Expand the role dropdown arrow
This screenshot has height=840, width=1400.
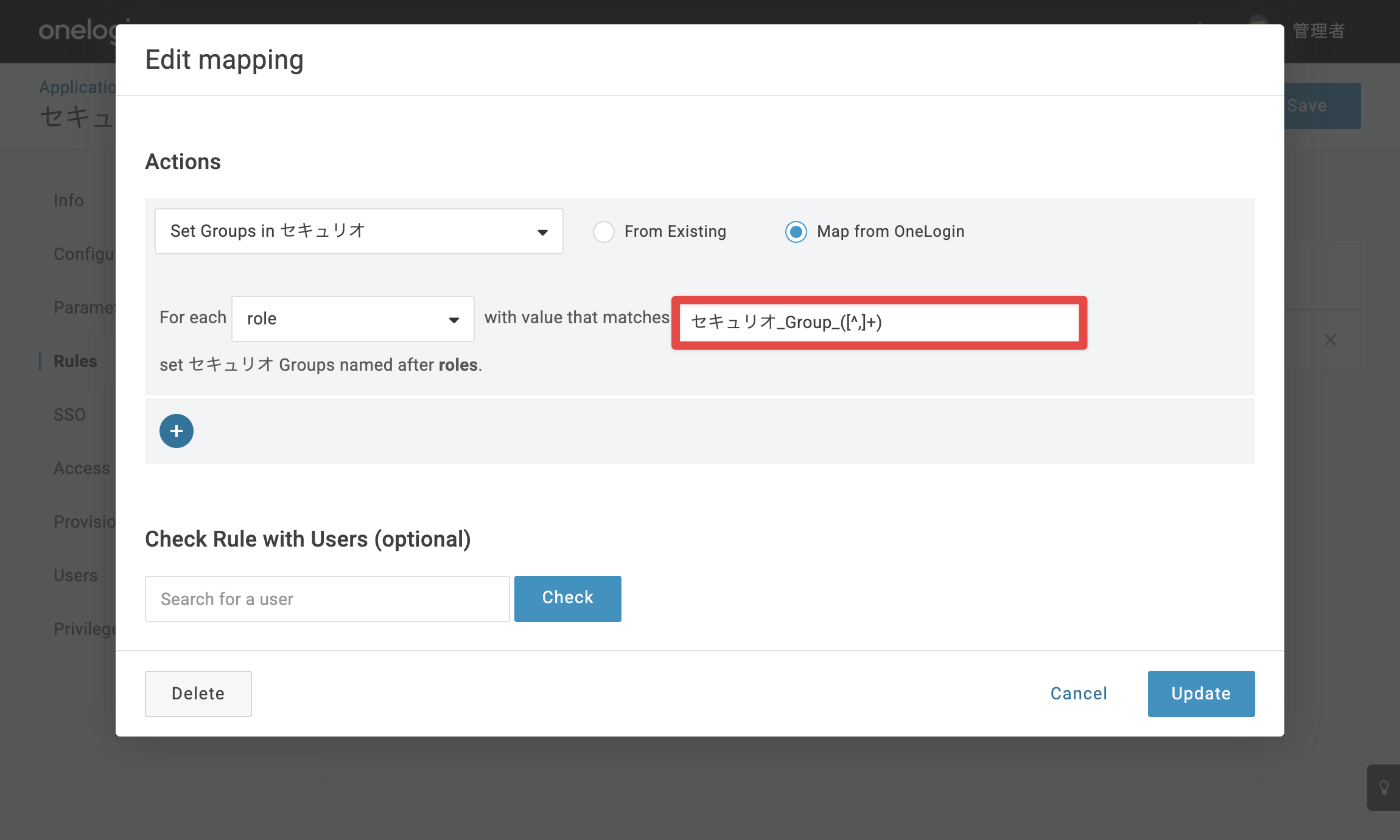point(454,320)
